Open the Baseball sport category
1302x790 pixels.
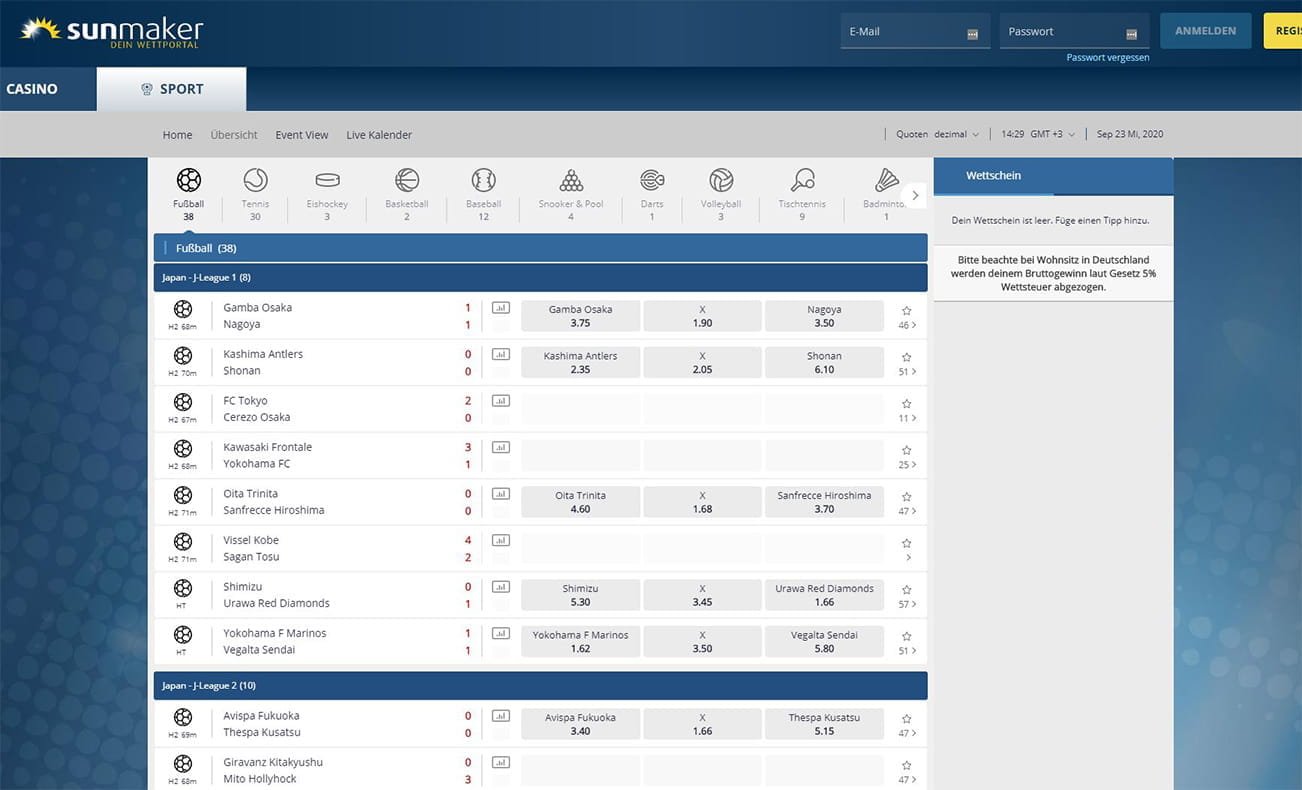pos(483,181)
